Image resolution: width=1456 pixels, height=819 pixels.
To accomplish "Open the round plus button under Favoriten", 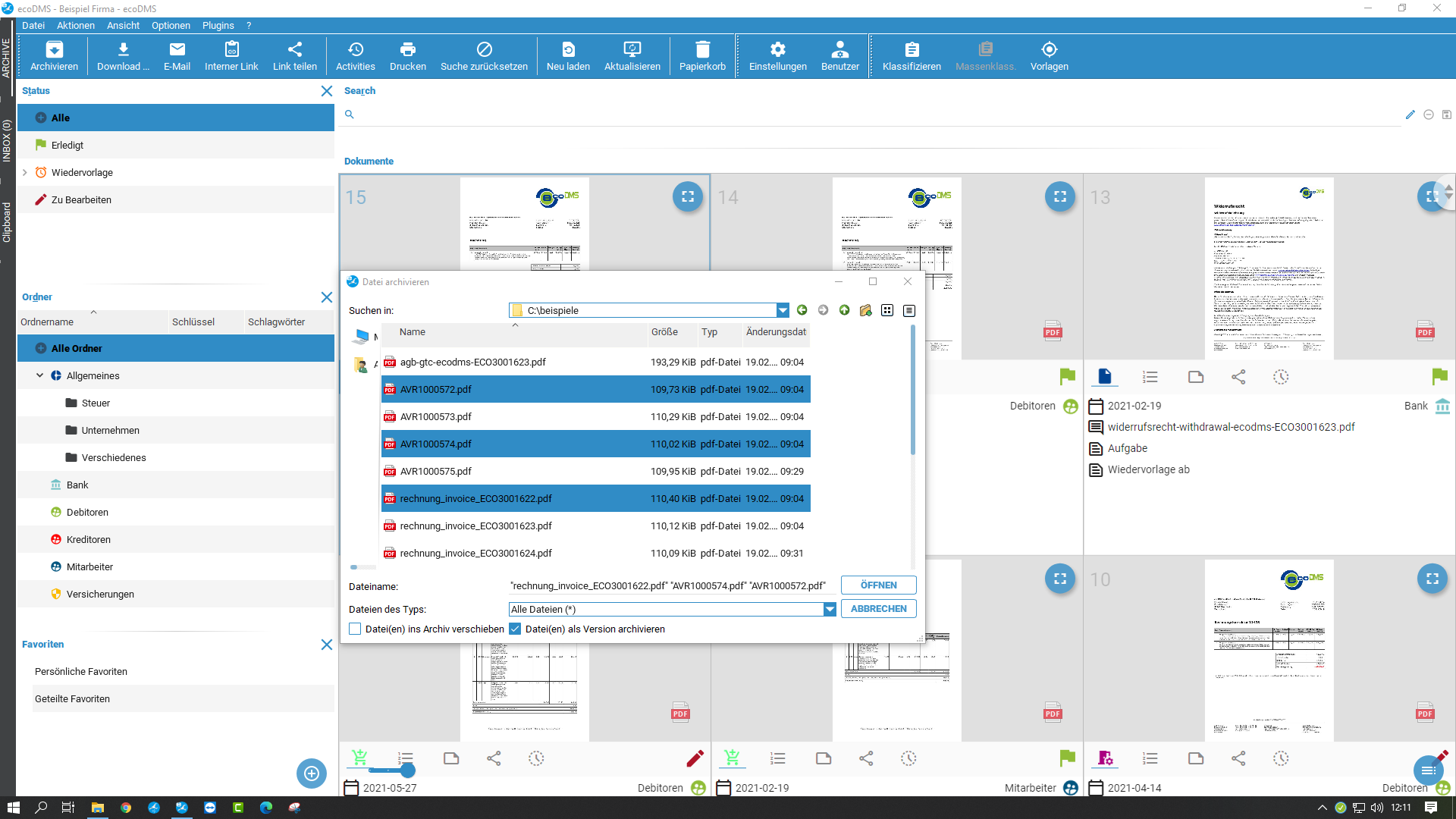I will tap(312, 773).
